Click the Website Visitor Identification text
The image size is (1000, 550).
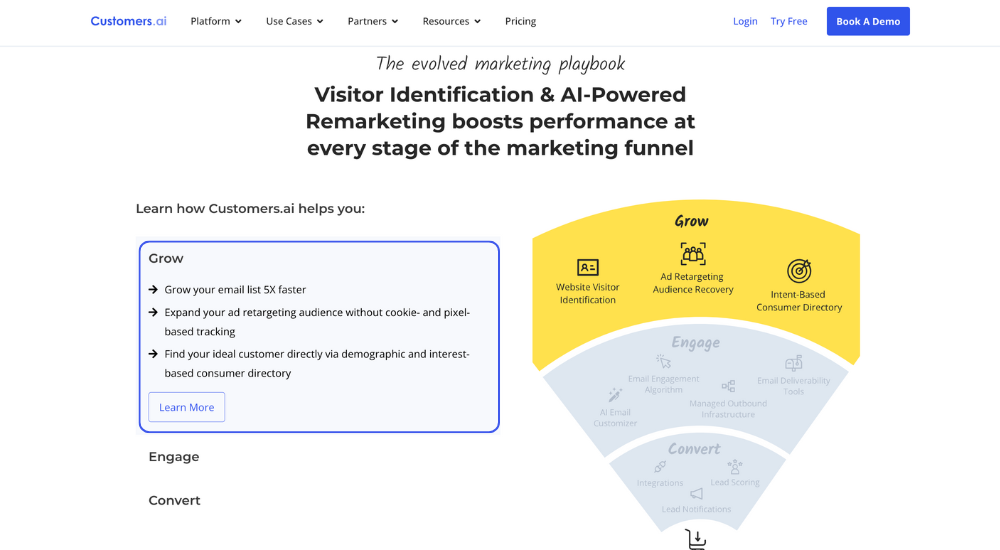587,294
